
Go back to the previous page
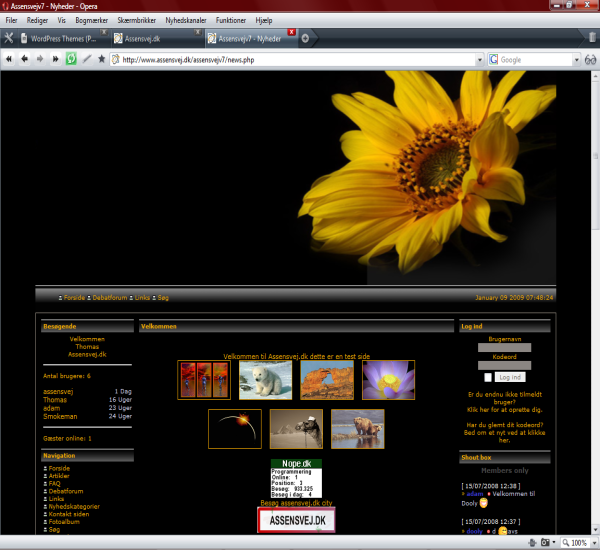(24, 59)
